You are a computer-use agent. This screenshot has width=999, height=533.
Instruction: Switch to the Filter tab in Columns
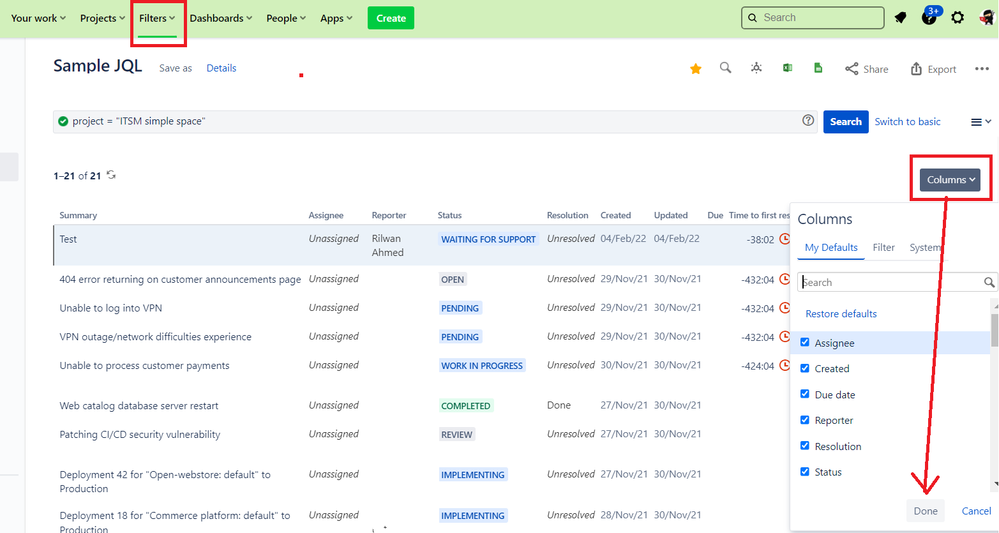[883, 248]
